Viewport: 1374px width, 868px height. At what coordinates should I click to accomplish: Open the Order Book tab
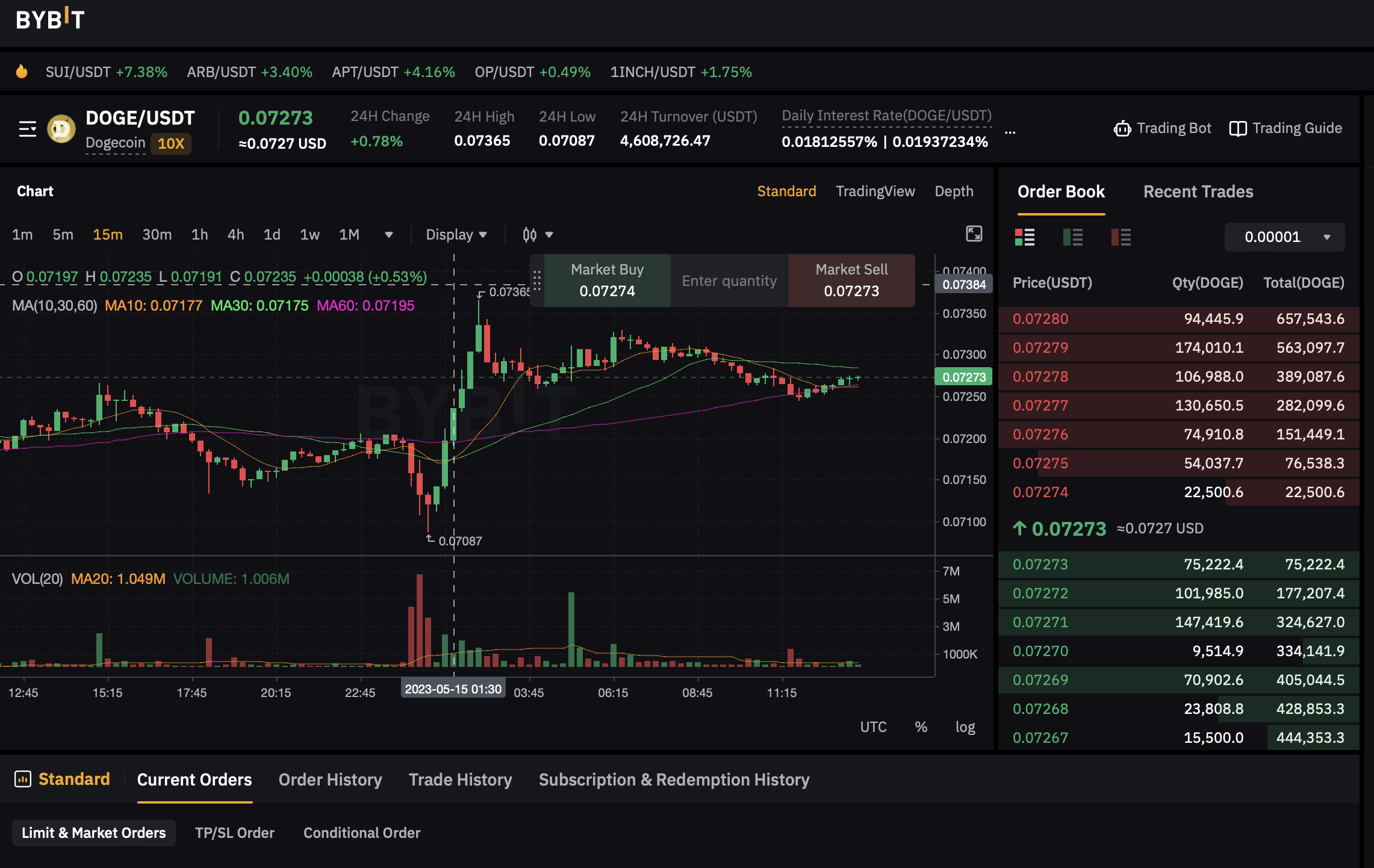click(x=1061, y=192)
